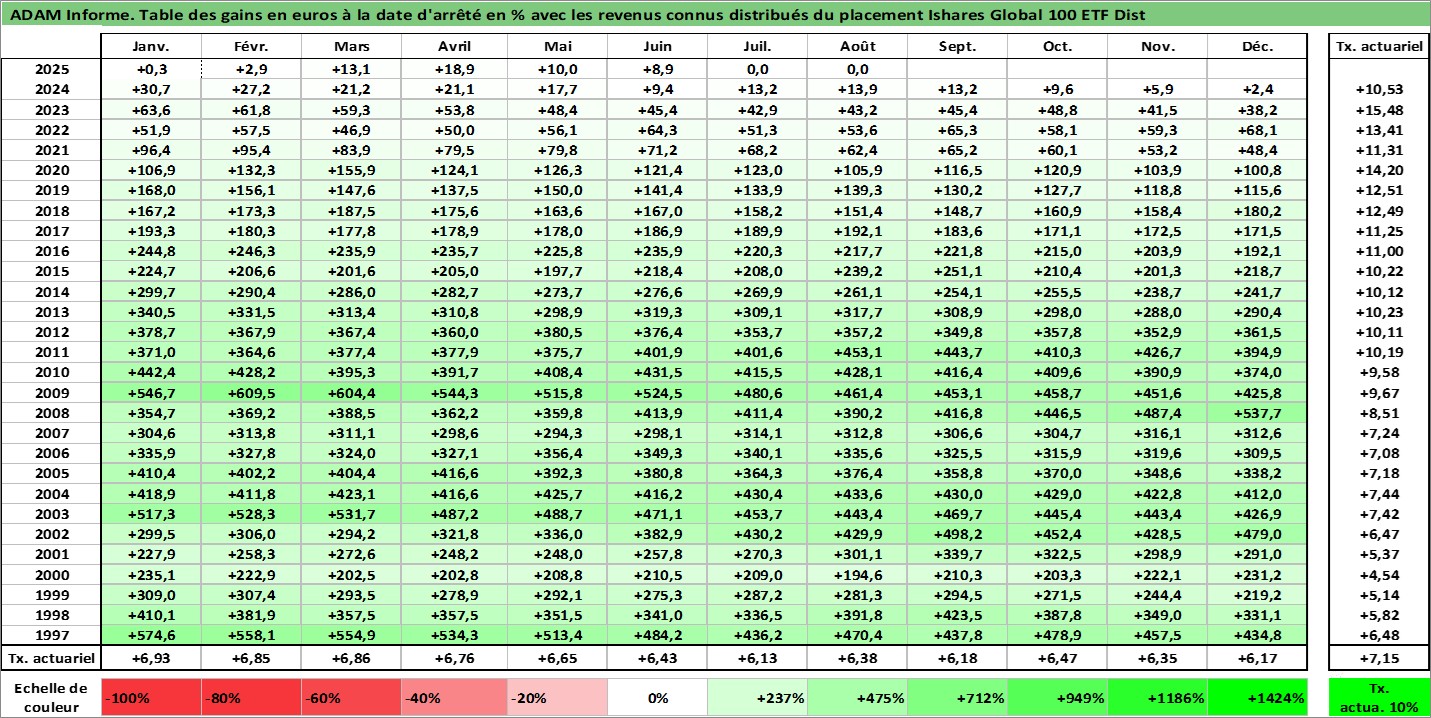Select the +712% green swatch
This screenshot has width=1431, height=718.
957,698
